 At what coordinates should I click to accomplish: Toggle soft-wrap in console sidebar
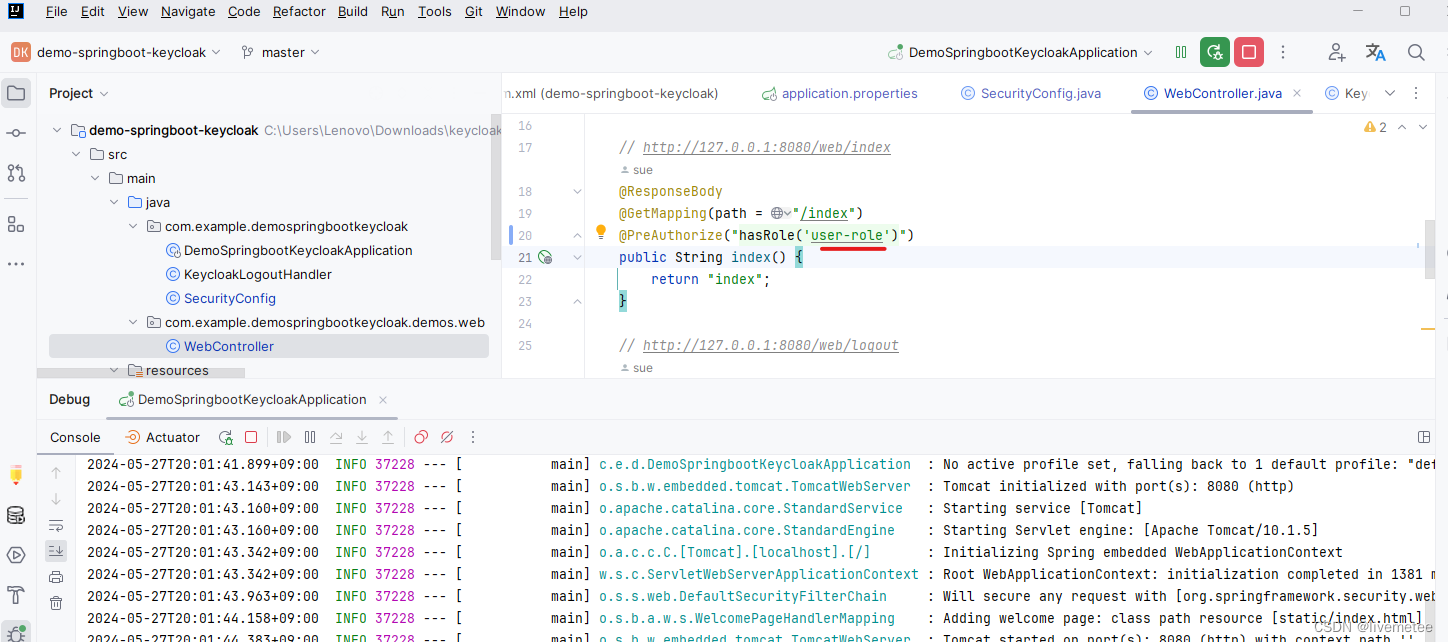coord(56,524)
